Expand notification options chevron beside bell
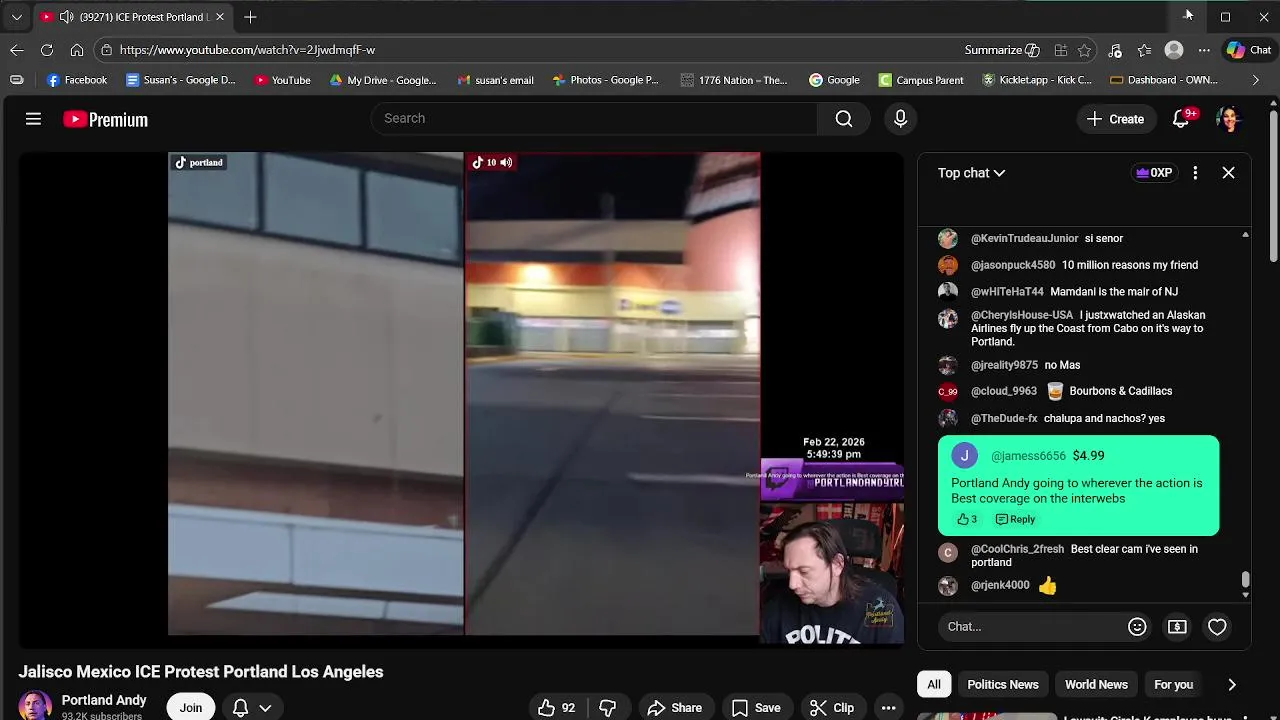The image size is (1280, 720). pos(265,708)
